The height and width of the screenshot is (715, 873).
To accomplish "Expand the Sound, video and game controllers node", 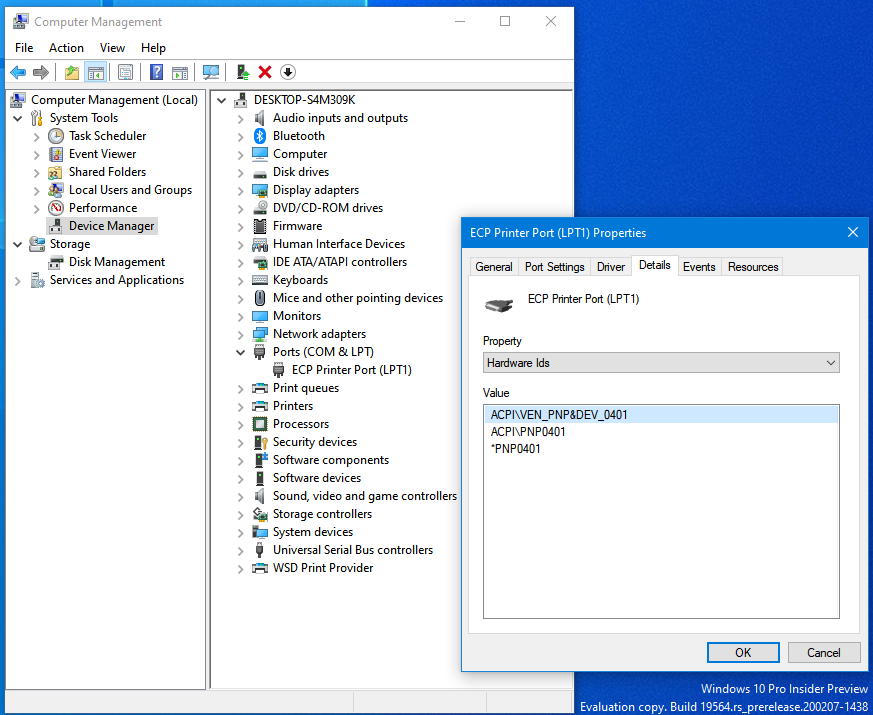I will point(241,497).
